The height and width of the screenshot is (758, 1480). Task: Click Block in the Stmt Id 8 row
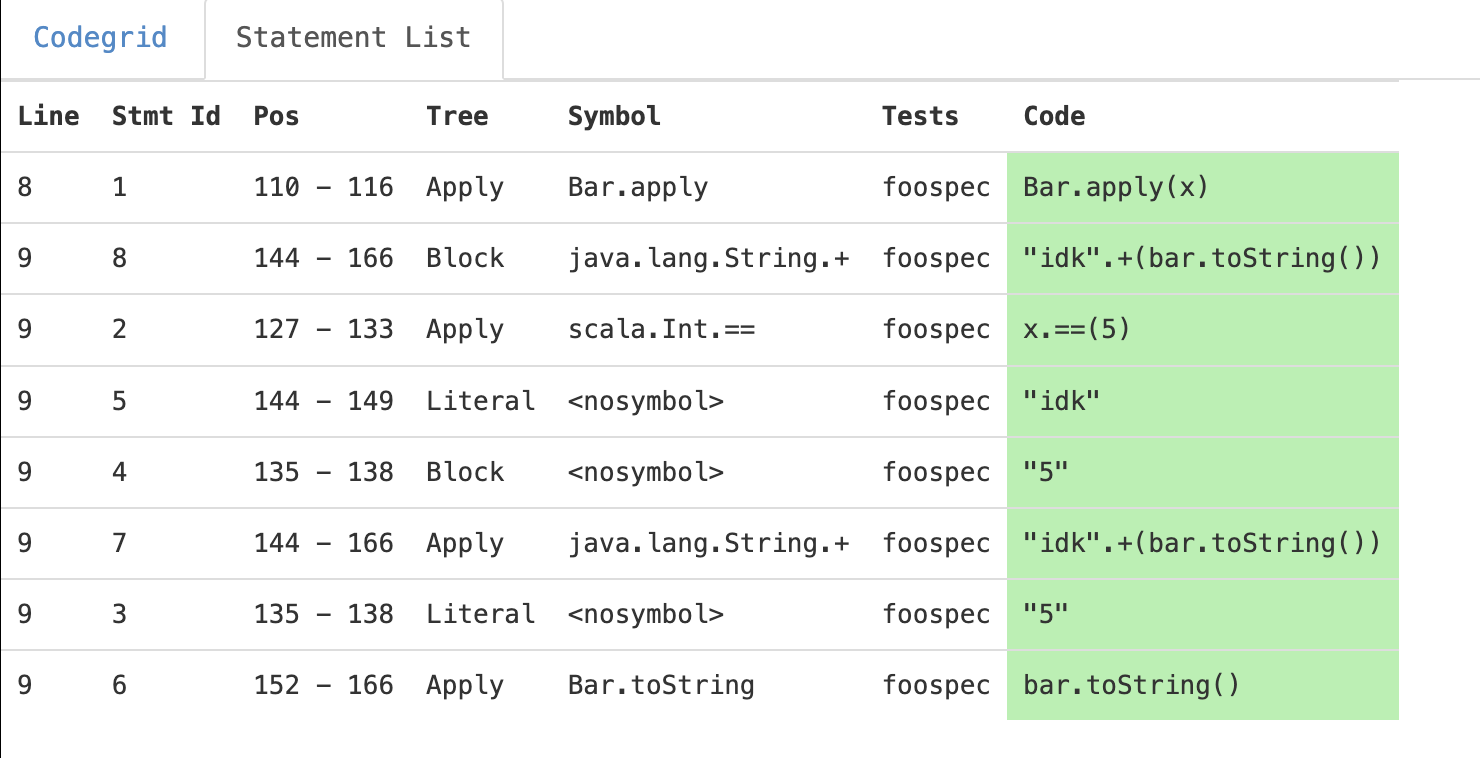pyautogui.click(x=465, y=258)
